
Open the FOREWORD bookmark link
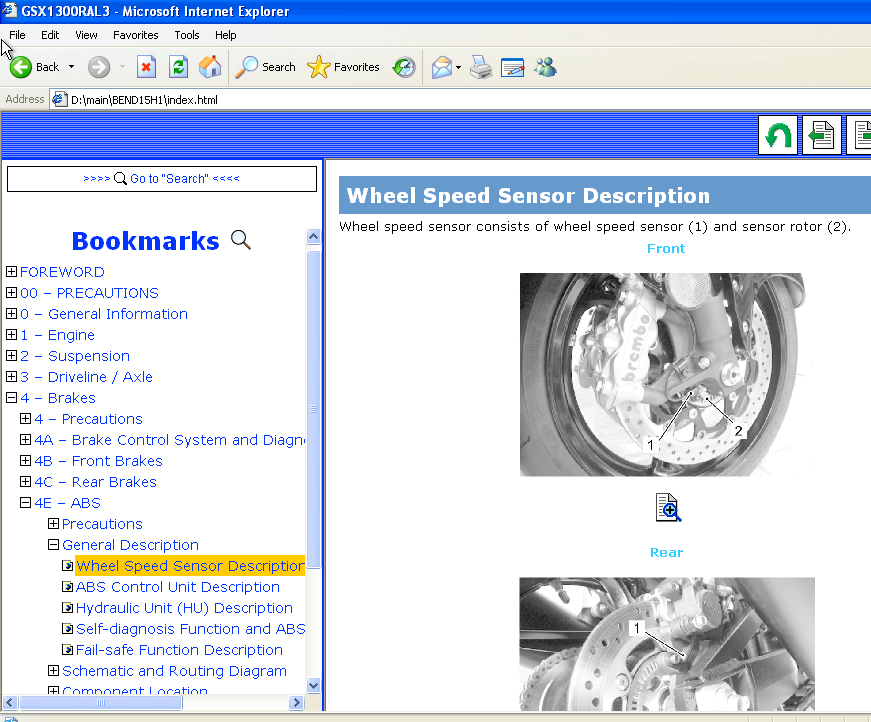(62, 272)
